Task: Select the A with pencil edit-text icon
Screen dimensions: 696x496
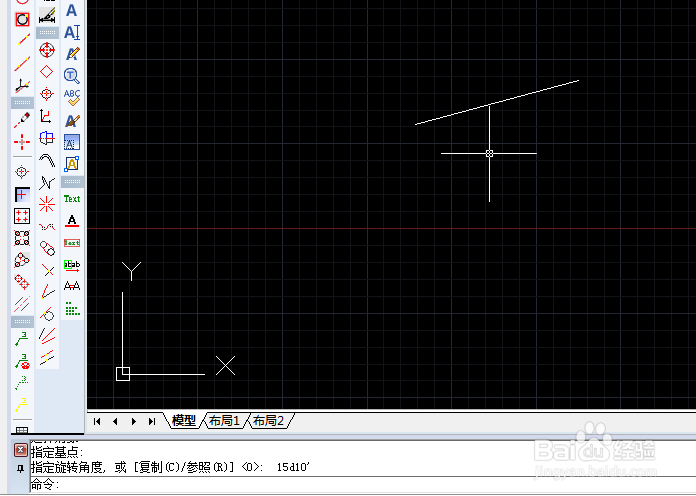Action: point(72,54)
